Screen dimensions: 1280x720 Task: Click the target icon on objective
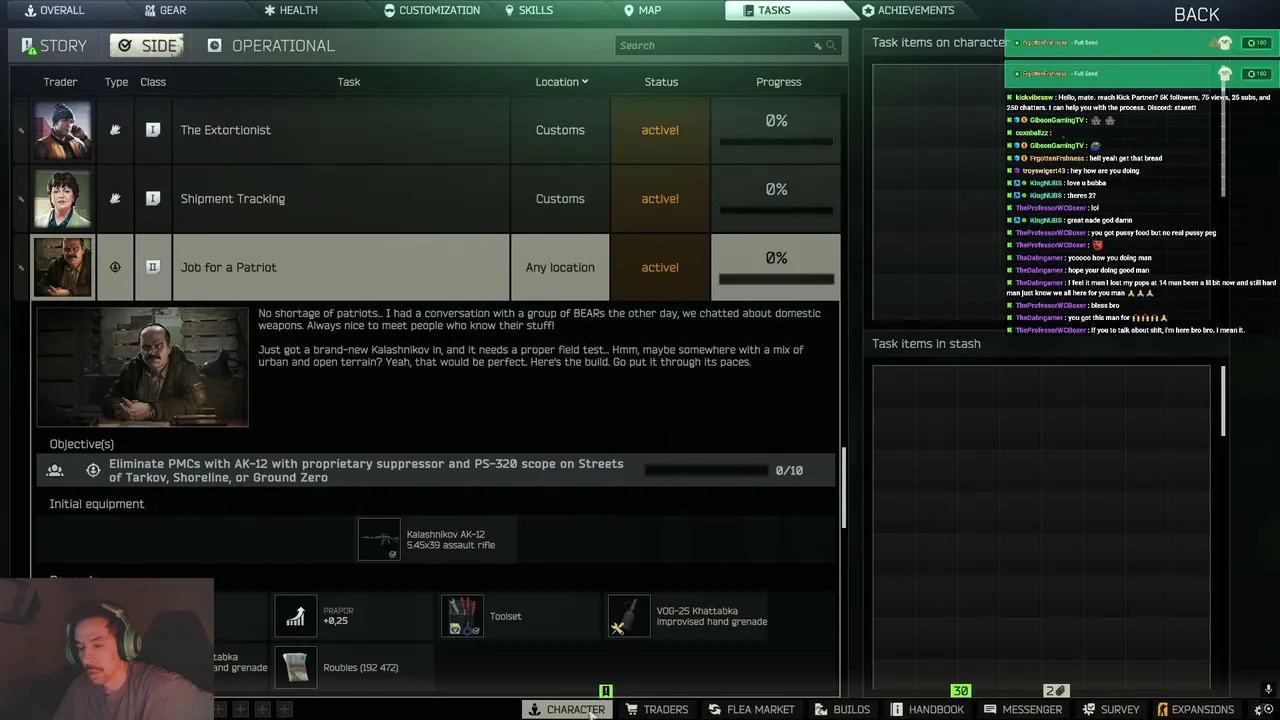click(x=93, y=470)
